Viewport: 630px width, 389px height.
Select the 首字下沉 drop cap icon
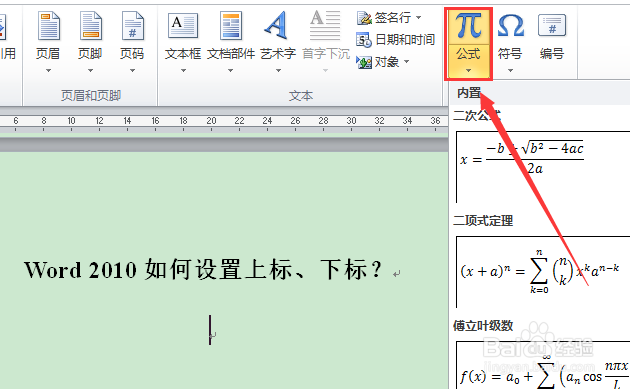pyautogui.click(x=325, y=26)
